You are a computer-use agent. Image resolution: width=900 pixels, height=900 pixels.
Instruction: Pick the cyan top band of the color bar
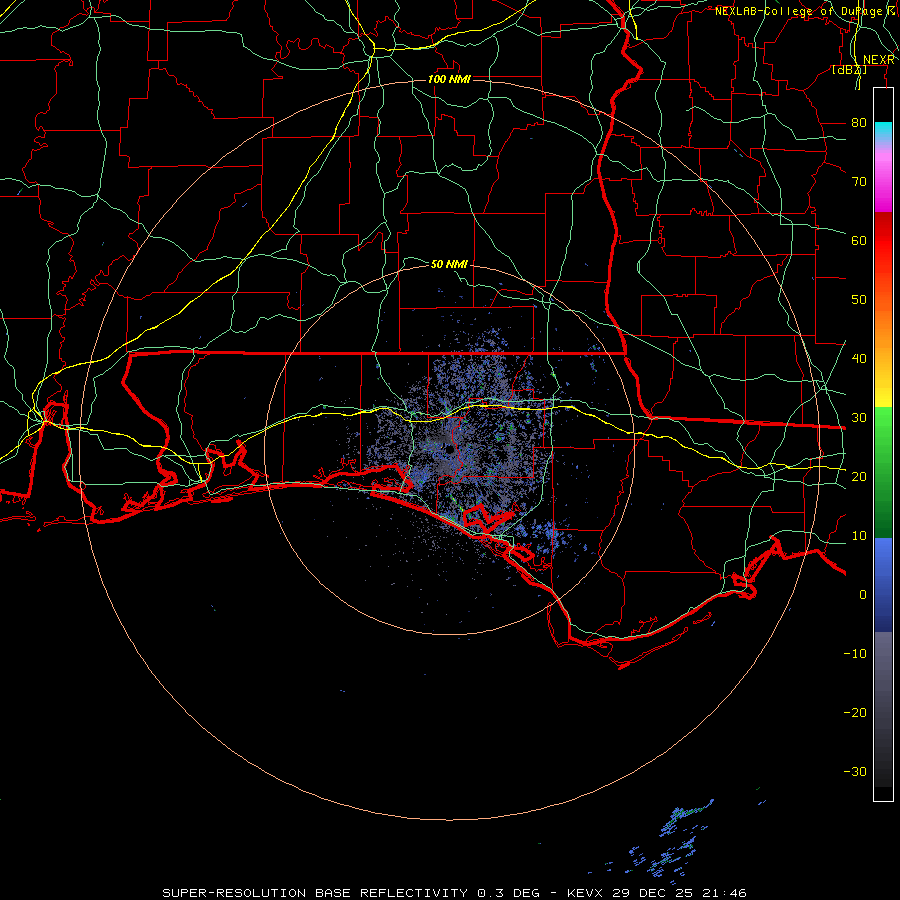[883, 131]
